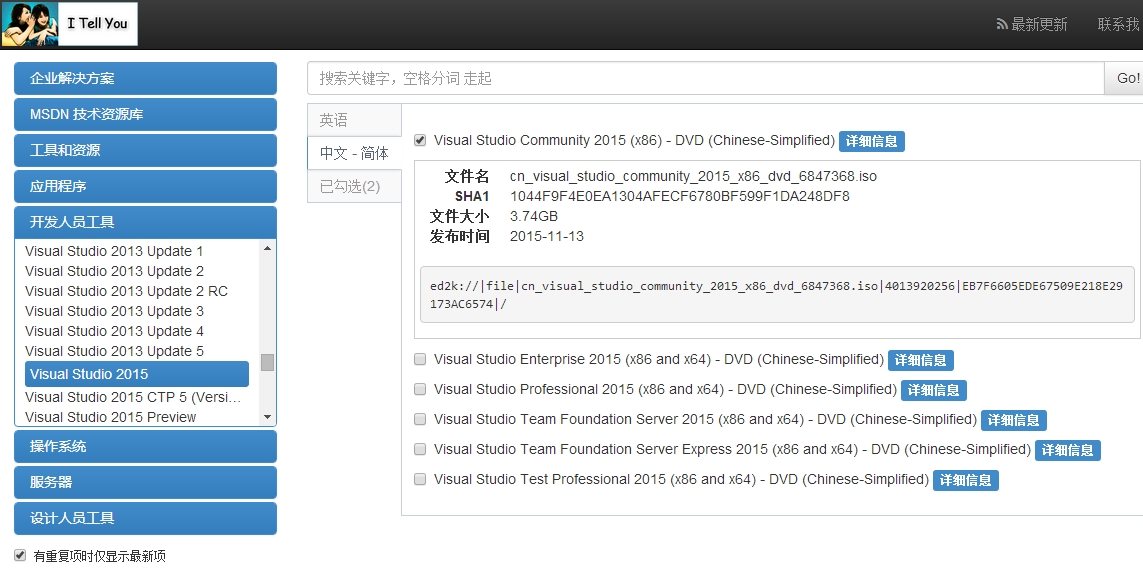The image size is (1143, 569).
Task: Uncheck Visual Studio Community 2015 checkbox
Action: pos(420,140)
